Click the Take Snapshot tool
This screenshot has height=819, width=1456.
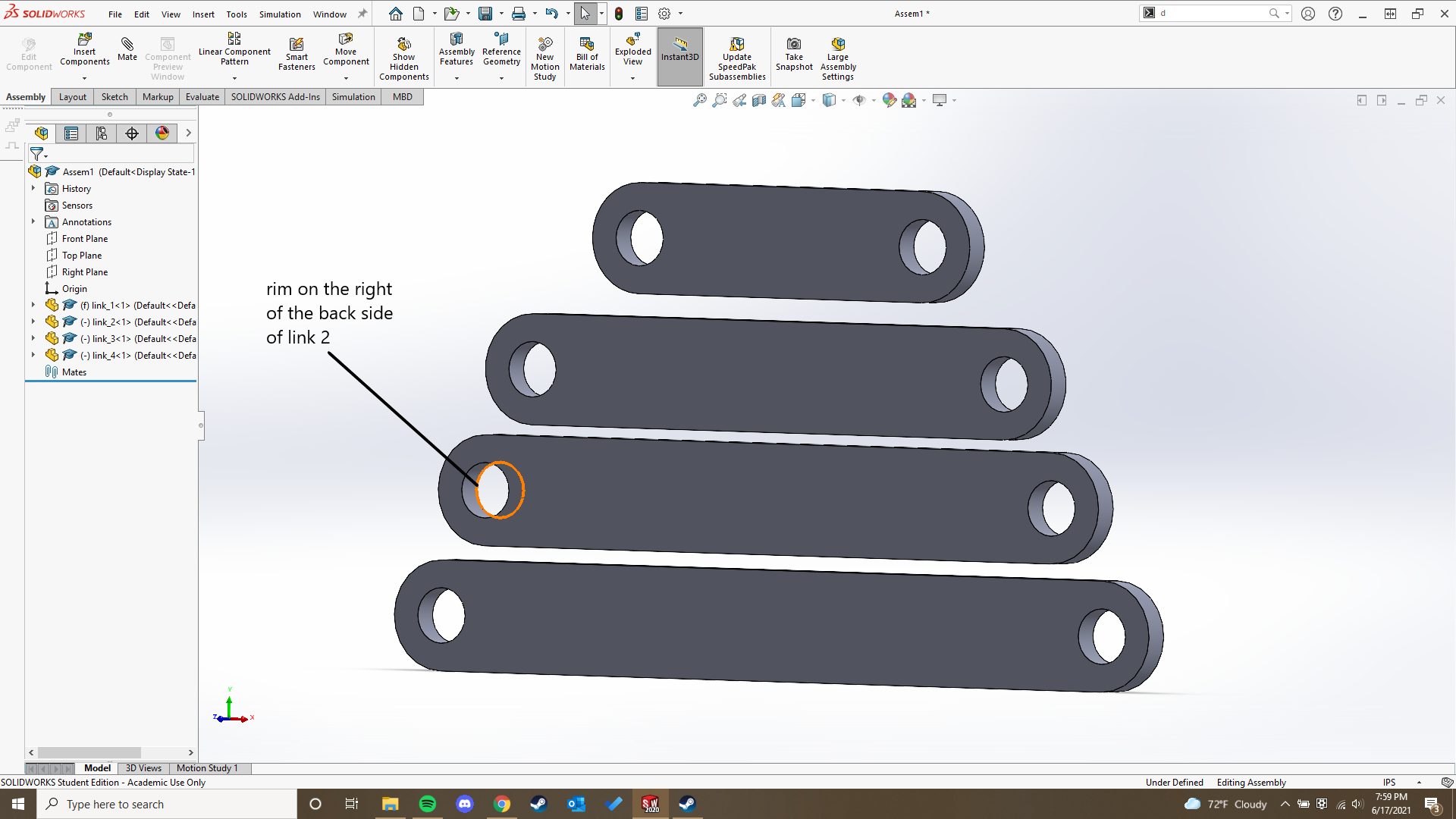(x=793, y=52)
